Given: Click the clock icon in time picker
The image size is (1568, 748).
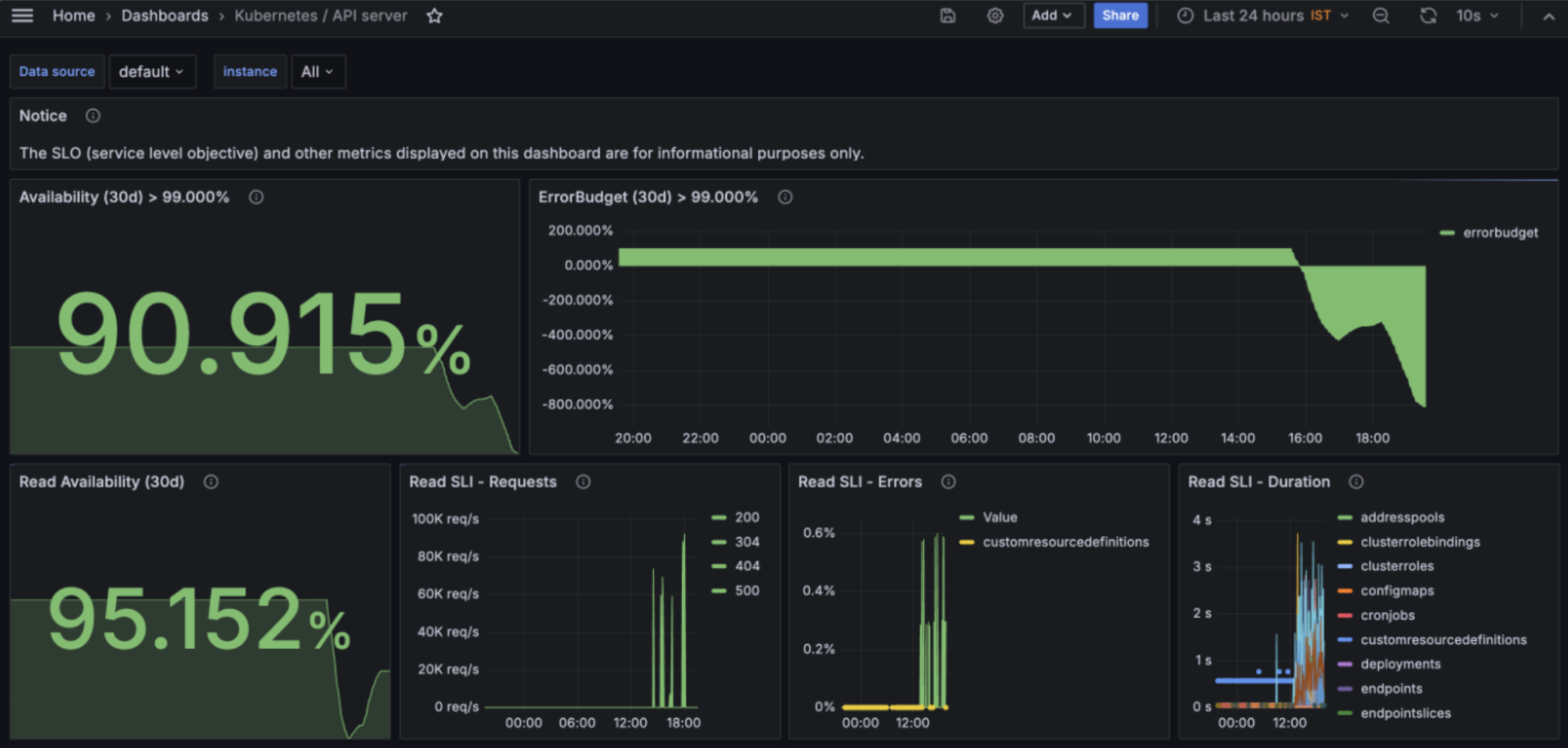Looking at the screenshot, I should pos(1185,16).
